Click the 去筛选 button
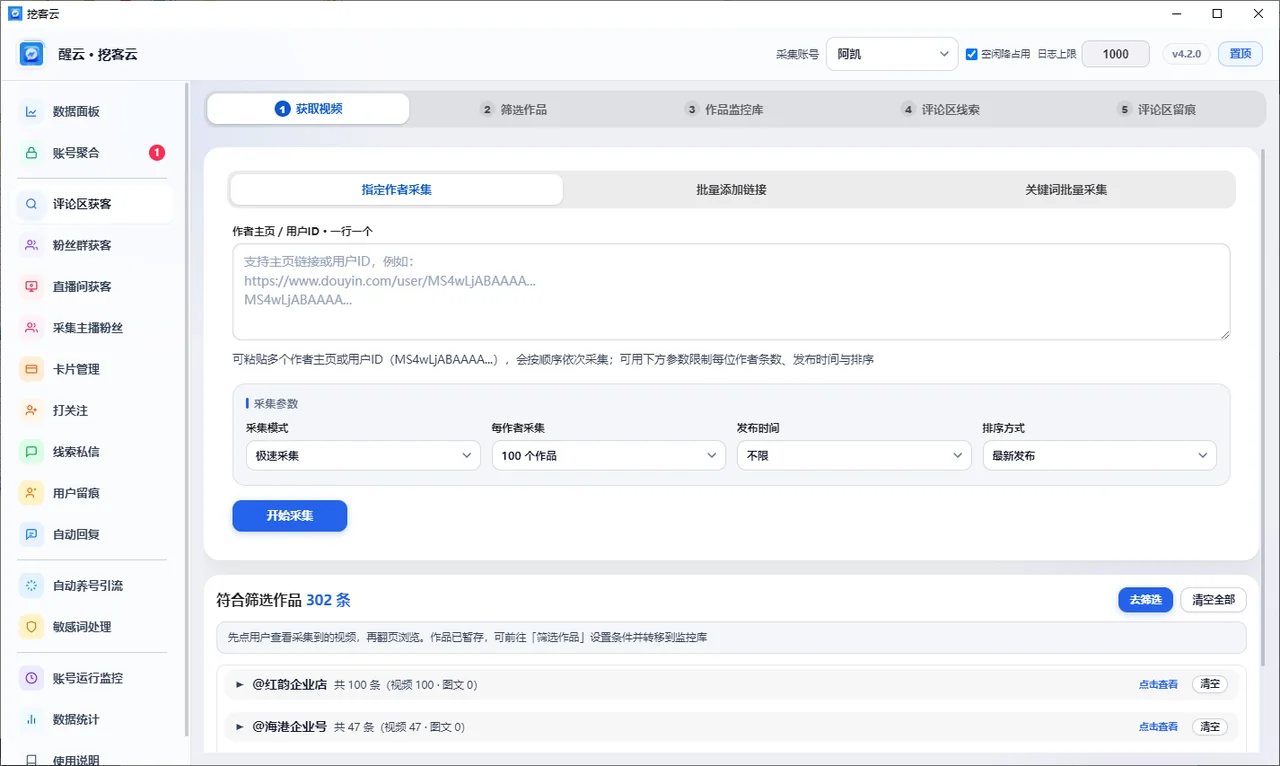 [1145, 600]
